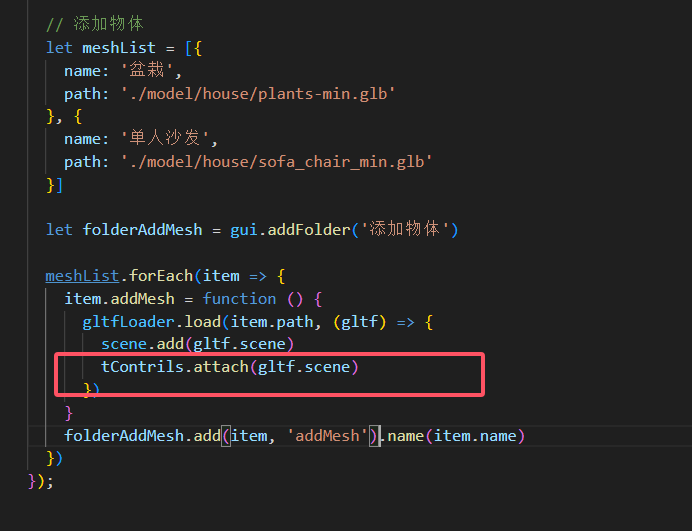Click the path string './model/house/sofa_chair_min.glb'
The height and width of the screenshot is (531, 692).
click(x=277, y=162)
